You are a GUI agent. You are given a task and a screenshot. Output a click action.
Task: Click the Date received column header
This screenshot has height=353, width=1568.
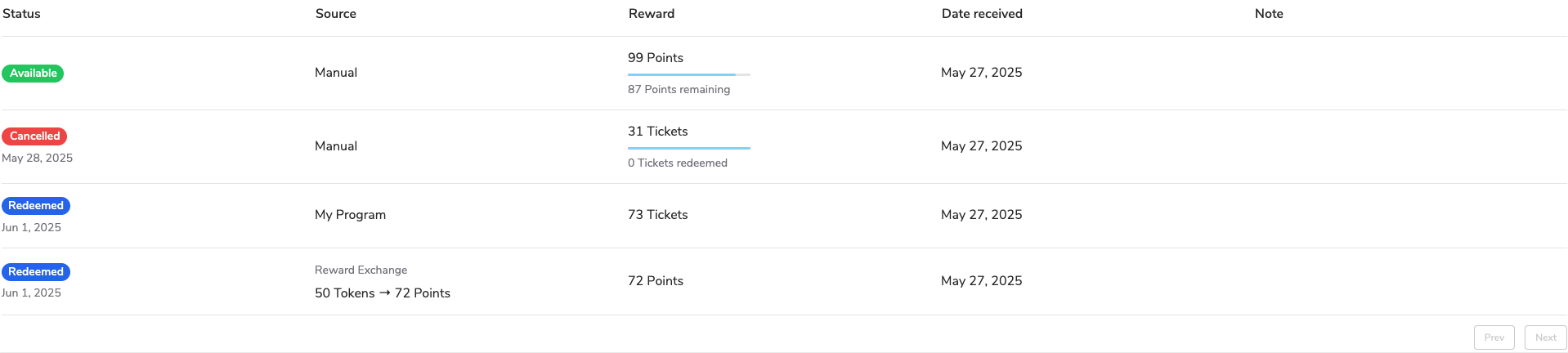(981, 14)
